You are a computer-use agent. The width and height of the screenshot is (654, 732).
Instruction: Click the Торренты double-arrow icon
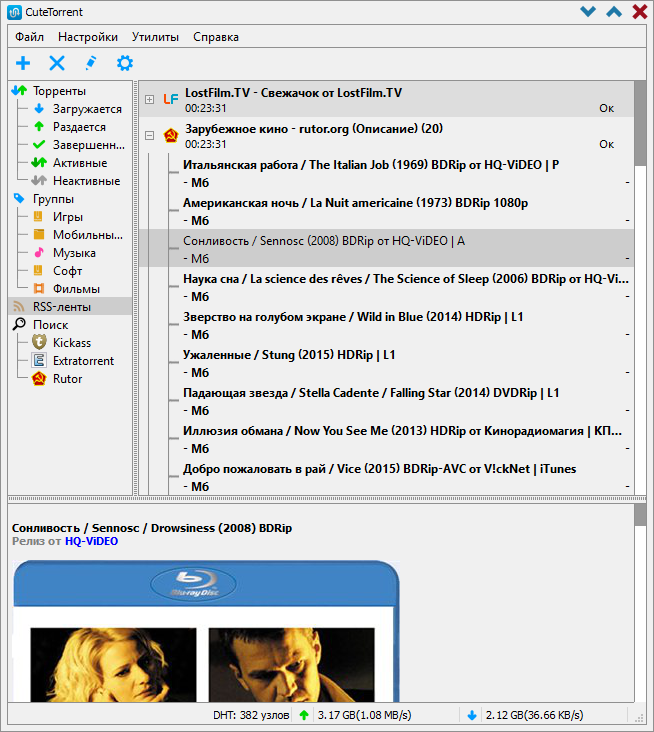pos(19,91)
